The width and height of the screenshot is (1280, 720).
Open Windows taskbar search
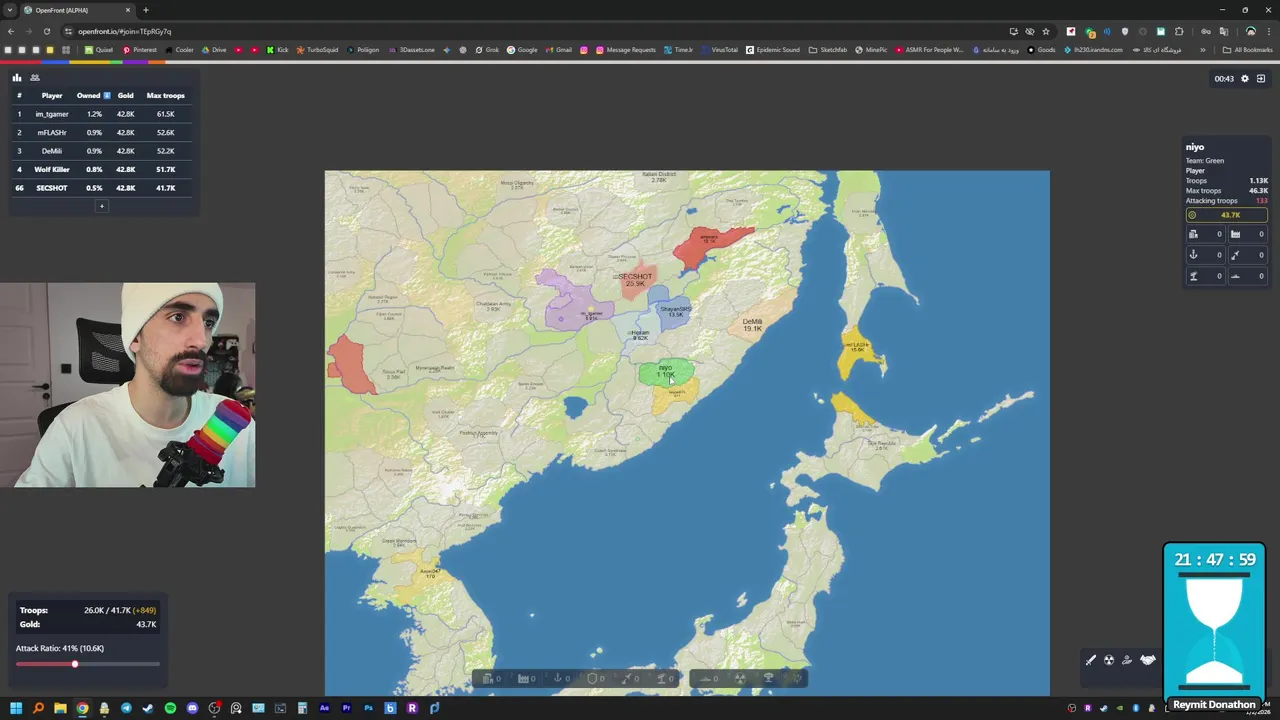click(38, 708)
